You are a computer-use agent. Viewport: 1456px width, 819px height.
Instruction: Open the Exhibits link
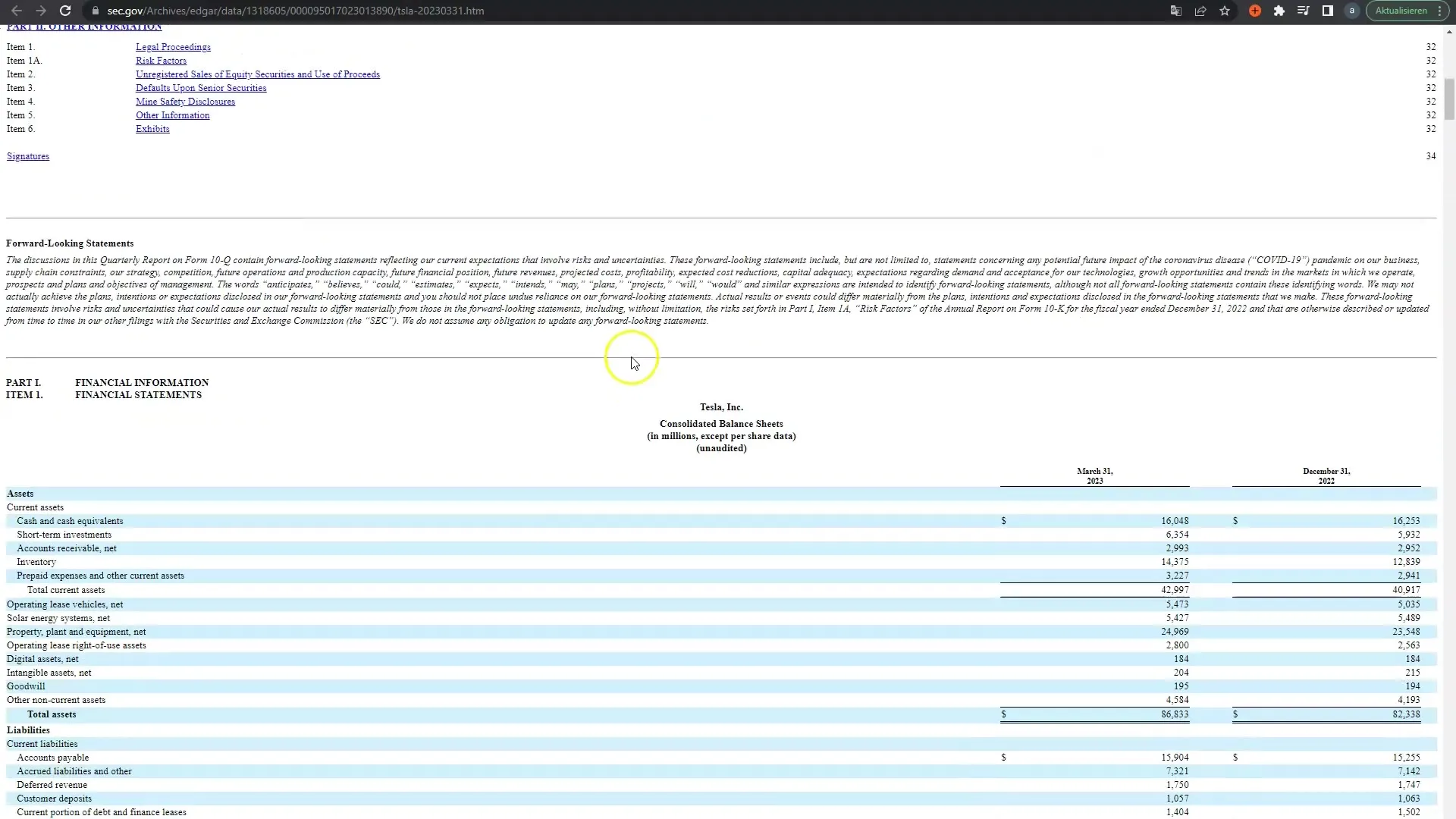click(x=152, y=129)
